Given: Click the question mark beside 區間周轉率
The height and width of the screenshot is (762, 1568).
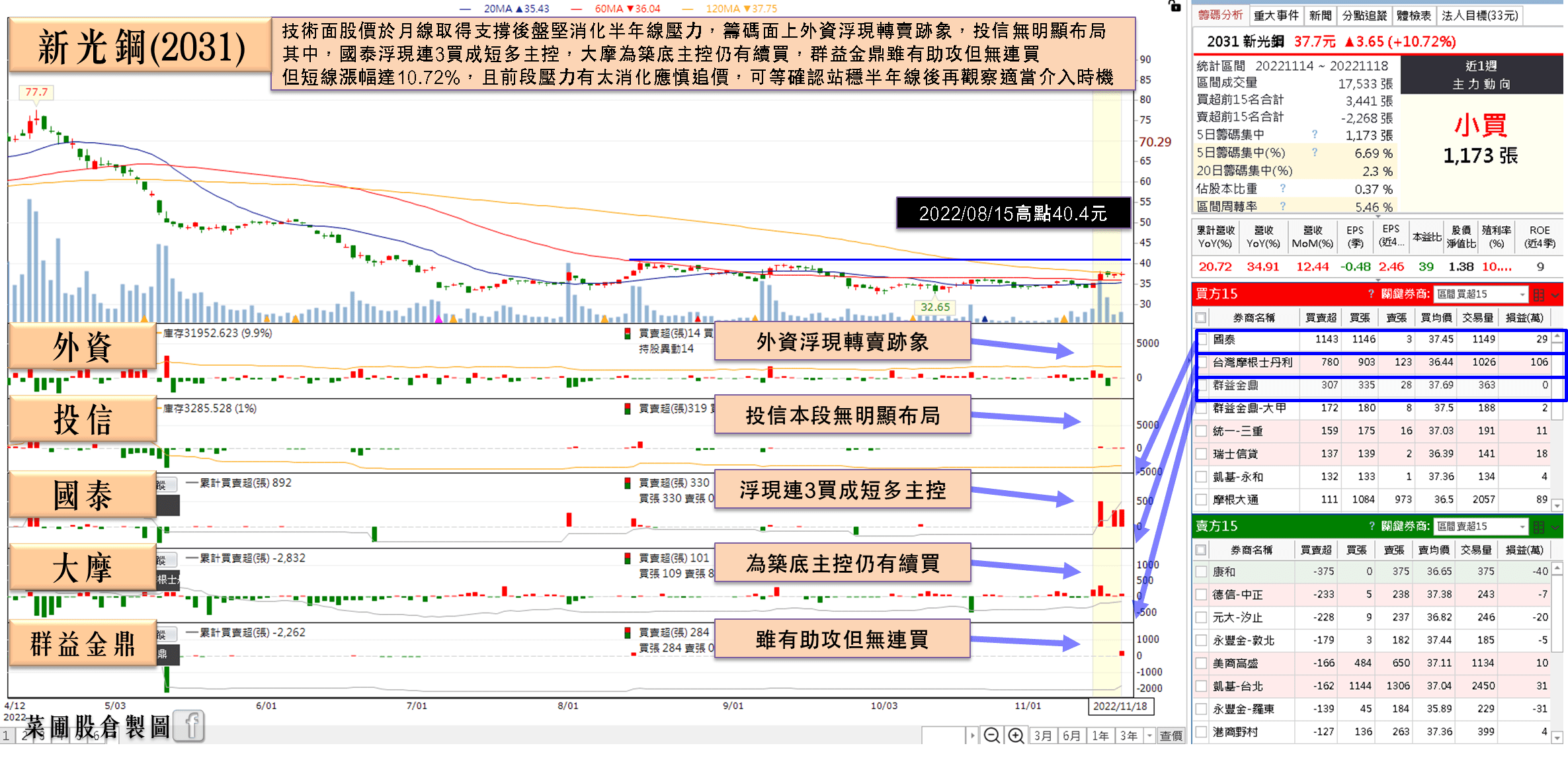Looking at the screenshot, I should pos(1283,206).
